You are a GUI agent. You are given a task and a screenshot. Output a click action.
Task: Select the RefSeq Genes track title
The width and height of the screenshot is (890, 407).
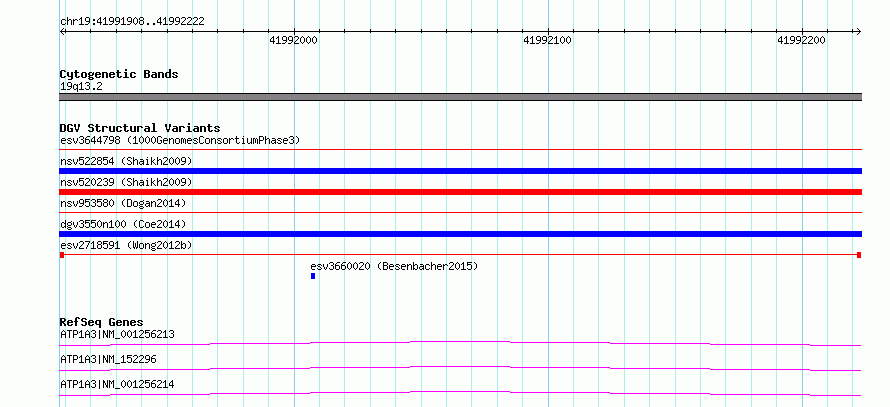point(102,322)
